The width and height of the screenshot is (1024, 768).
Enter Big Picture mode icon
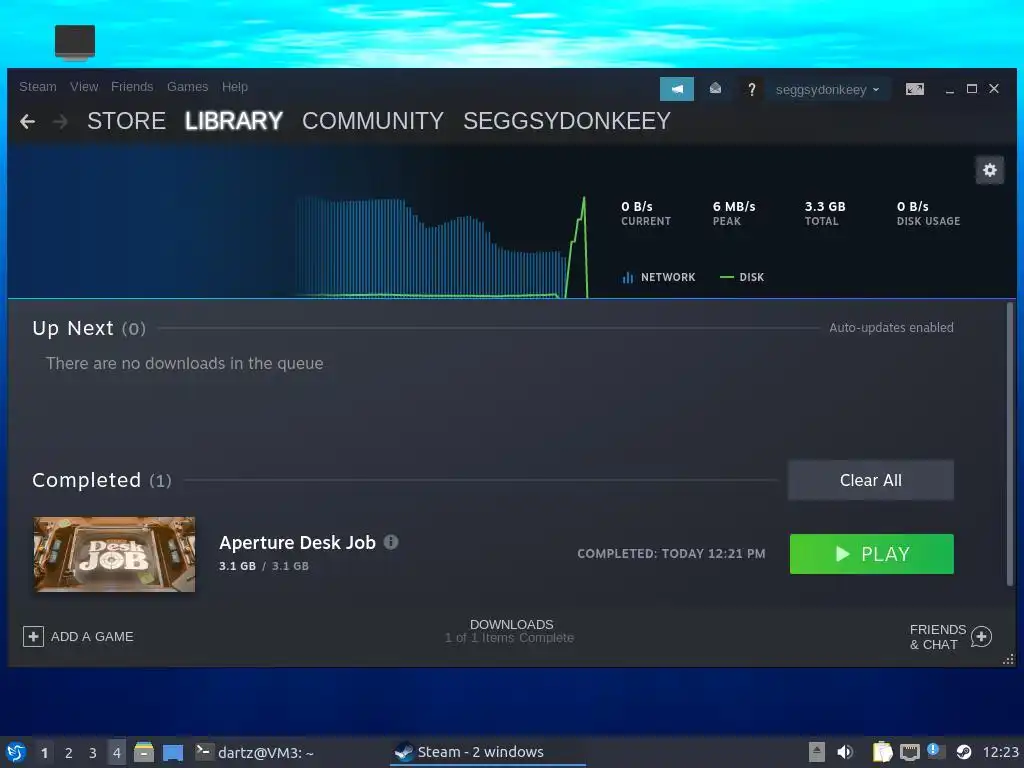pos(914,89)
